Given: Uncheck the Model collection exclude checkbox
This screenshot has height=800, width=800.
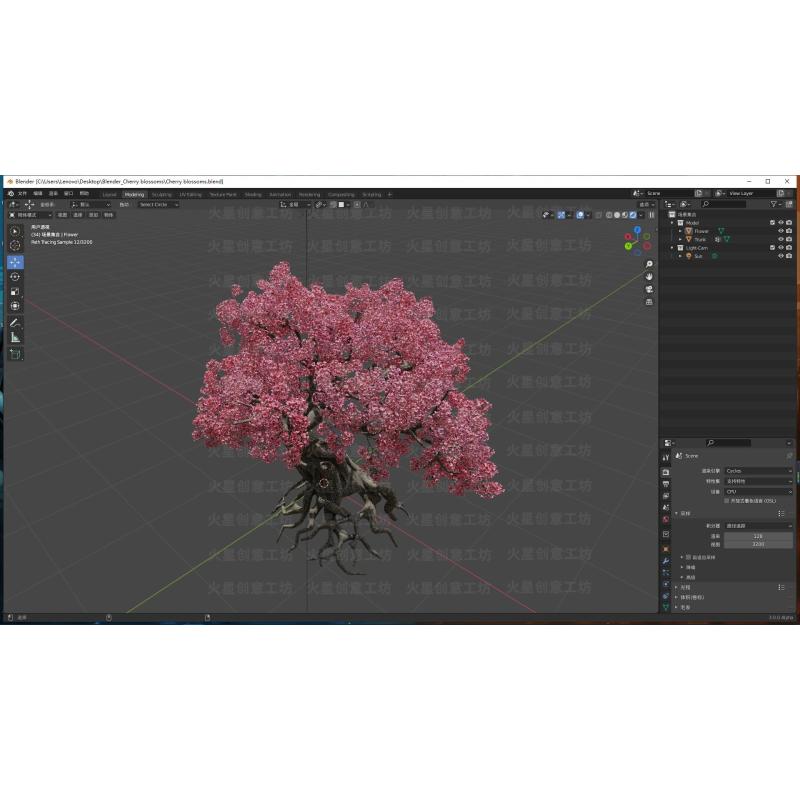Looking at the screenshot, I should pos(772,223).
